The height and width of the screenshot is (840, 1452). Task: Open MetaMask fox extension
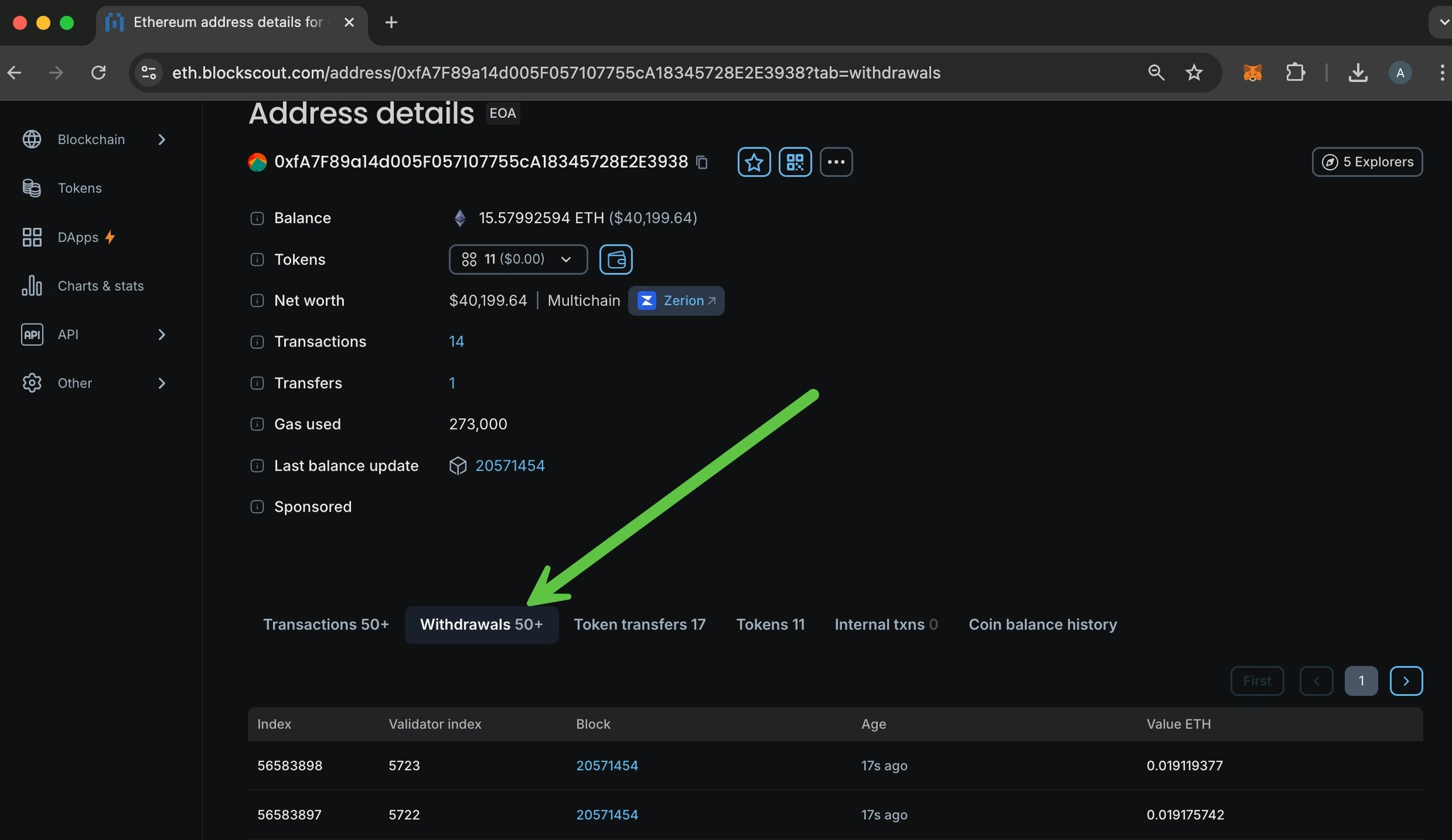[1252, 73]
